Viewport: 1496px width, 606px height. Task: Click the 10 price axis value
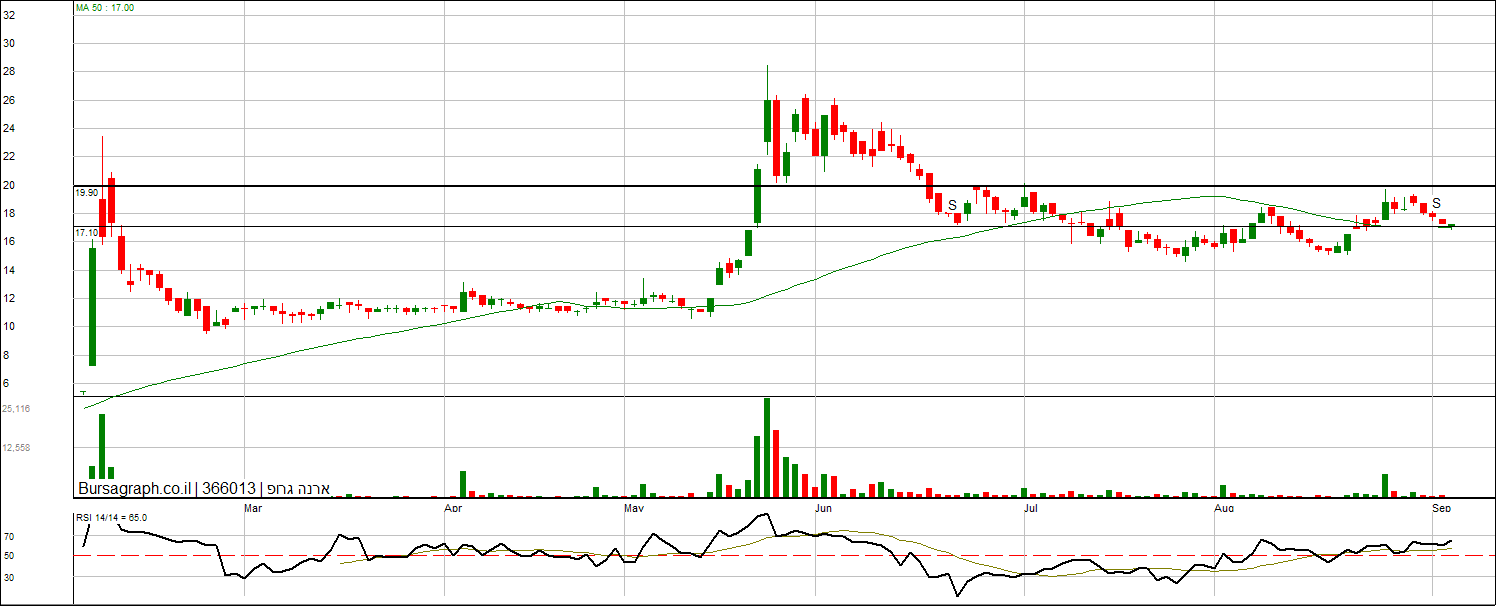[9, 326]
